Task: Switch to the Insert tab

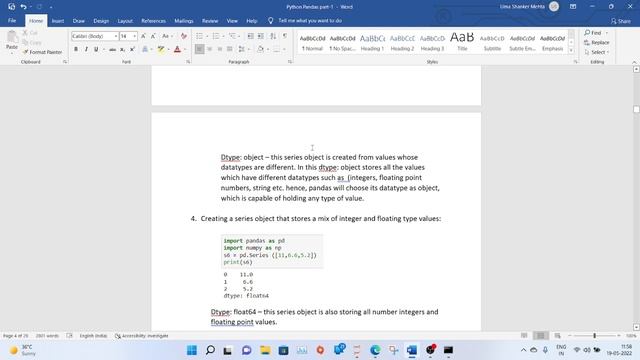Action: (x=58, y=21)
